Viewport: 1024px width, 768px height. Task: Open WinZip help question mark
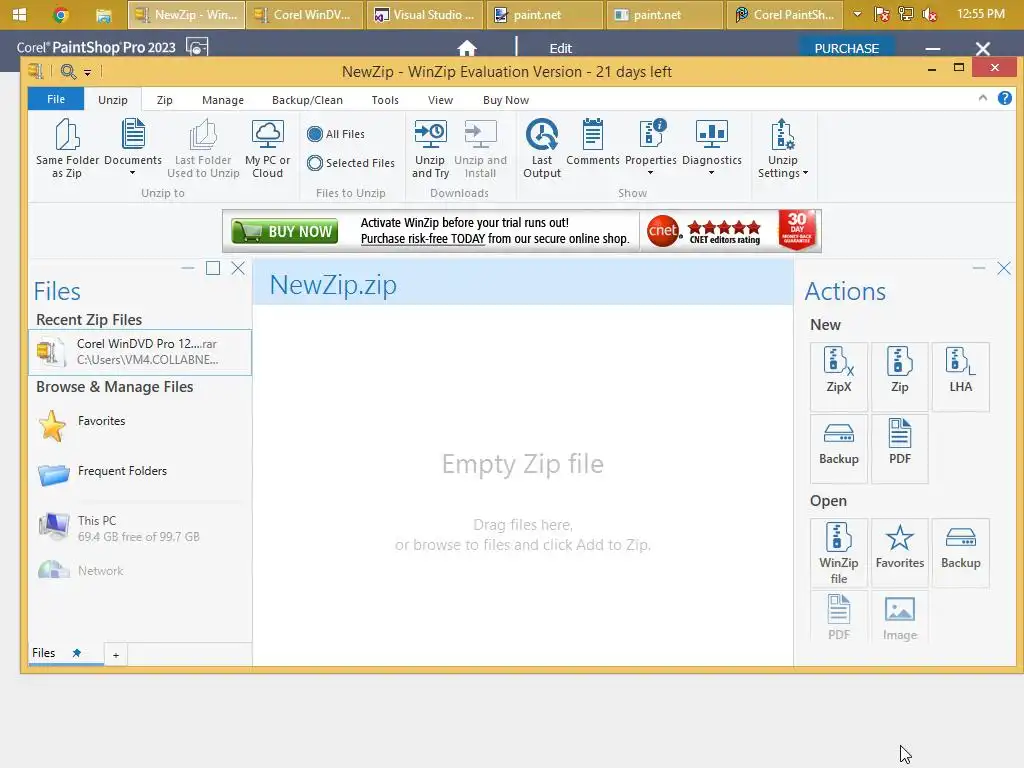point(1004,99)
